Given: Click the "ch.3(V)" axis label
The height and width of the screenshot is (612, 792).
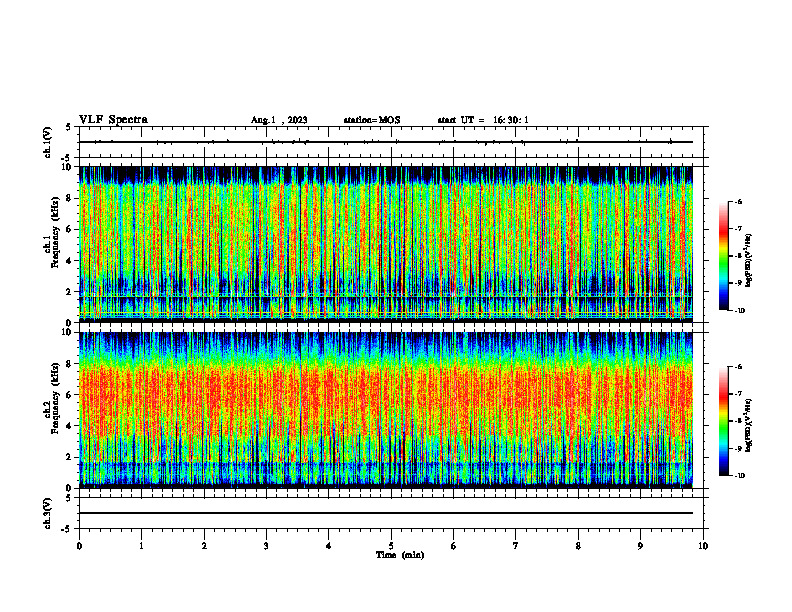Looking at the screenshot, I should [x=48, y=514].
